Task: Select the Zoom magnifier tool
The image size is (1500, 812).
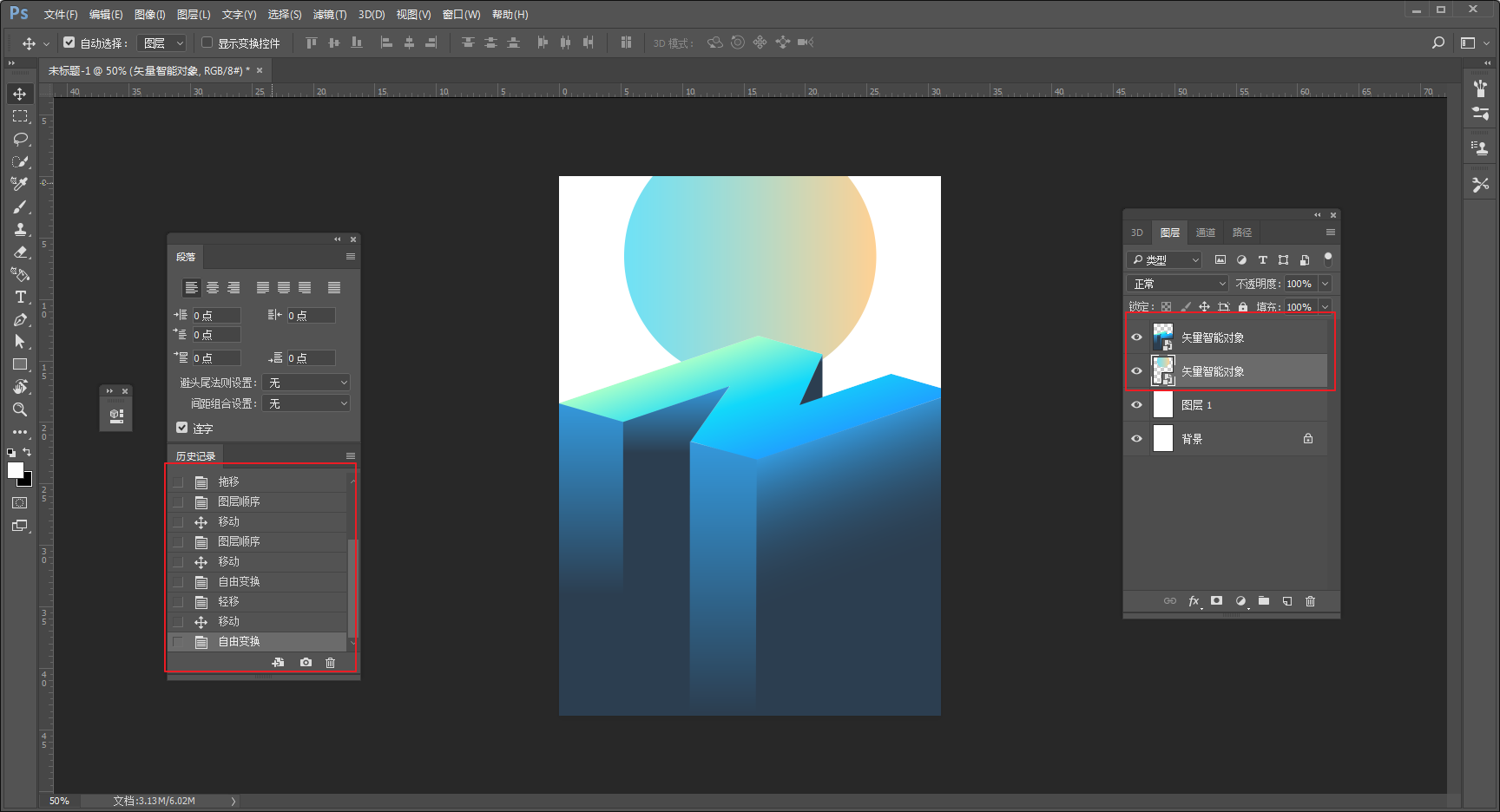Action: click(20, 409)
